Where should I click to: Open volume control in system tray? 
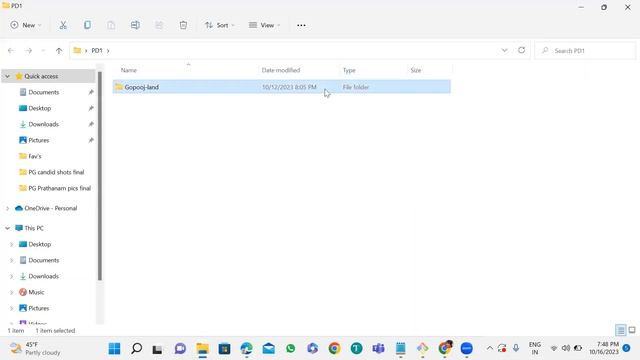[x=566, y=348]
